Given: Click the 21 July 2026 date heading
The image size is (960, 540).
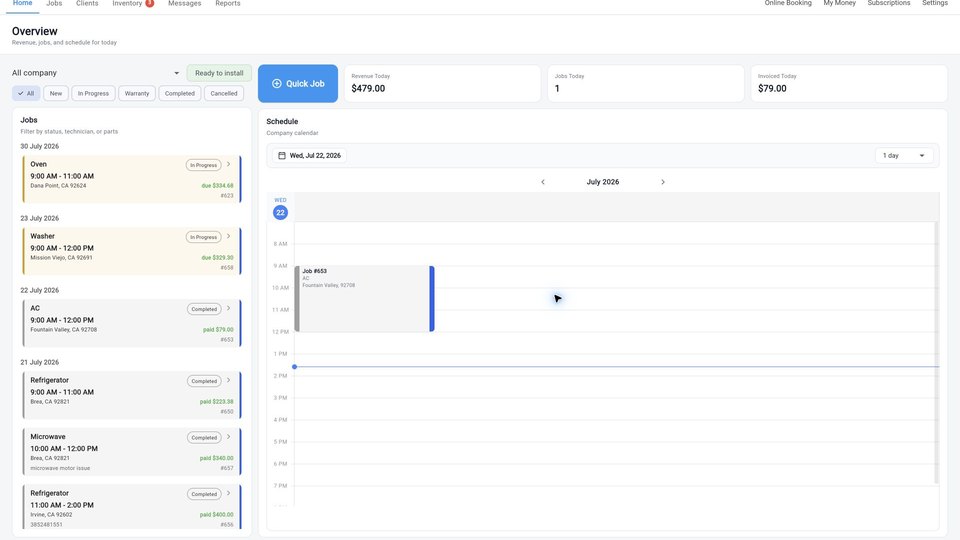Looking at the screenshot, I should click(40, 362).
